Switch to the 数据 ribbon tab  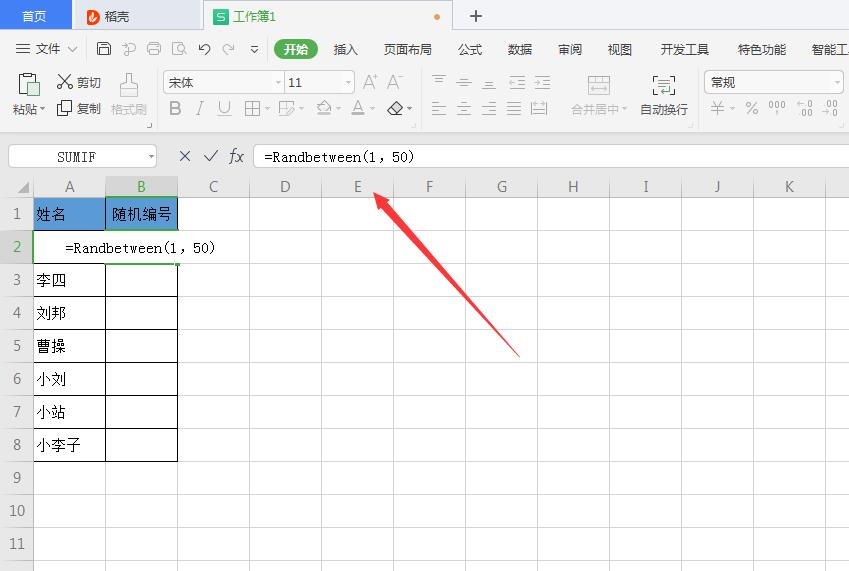(520, 49)
